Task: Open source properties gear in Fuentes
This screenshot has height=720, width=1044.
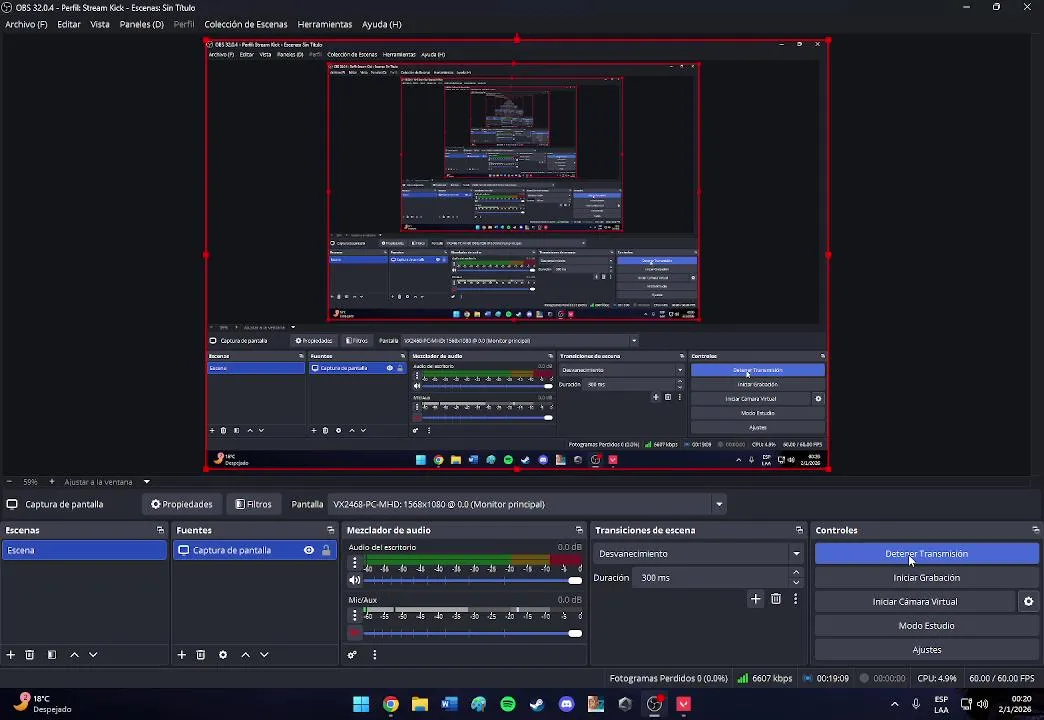Action: [223, 655]
